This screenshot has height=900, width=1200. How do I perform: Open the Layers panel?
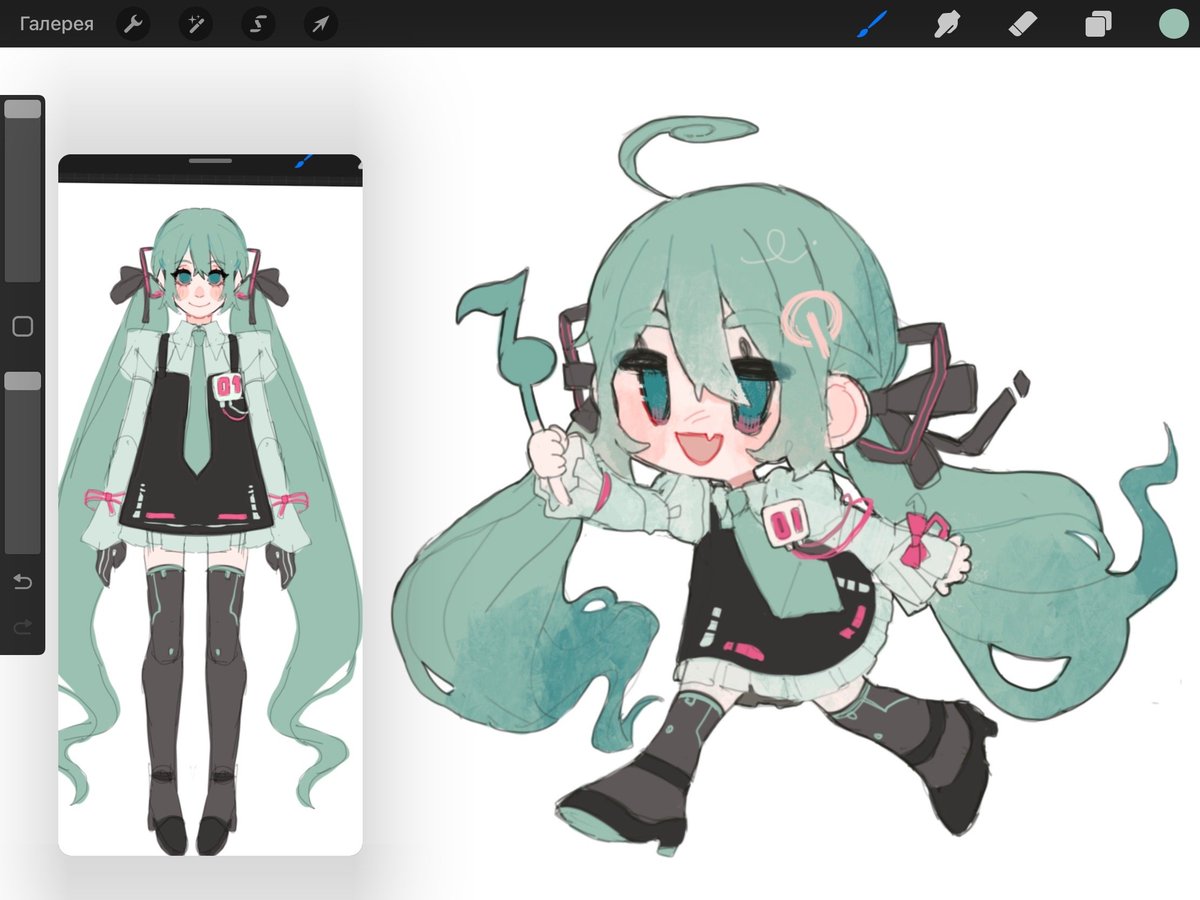pyautogui.click(x=1098, y=24)
